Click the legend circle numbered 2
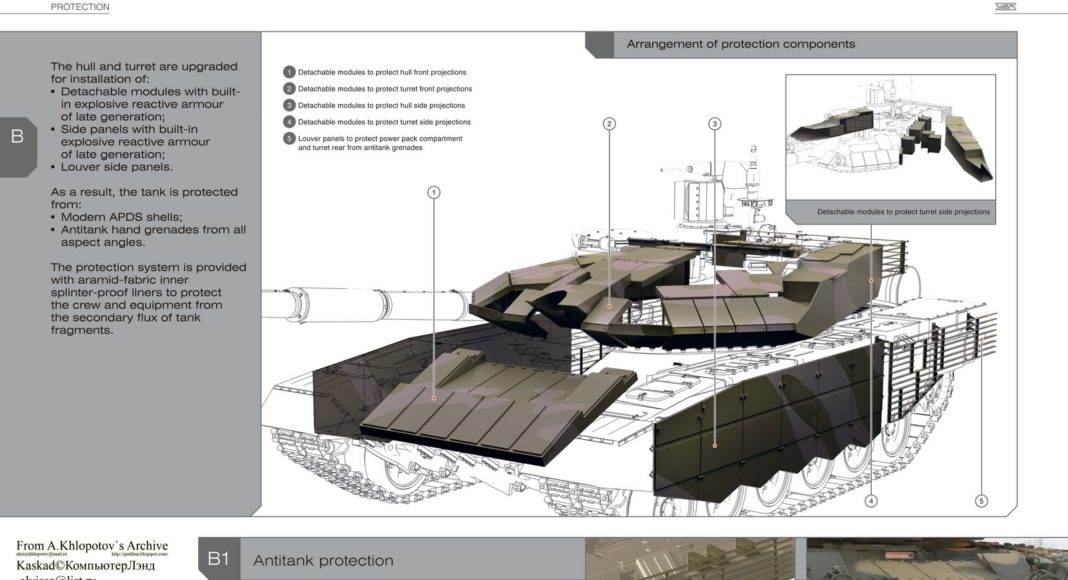Viewport: 1068px width, 580px height. [x=289, y=88]
